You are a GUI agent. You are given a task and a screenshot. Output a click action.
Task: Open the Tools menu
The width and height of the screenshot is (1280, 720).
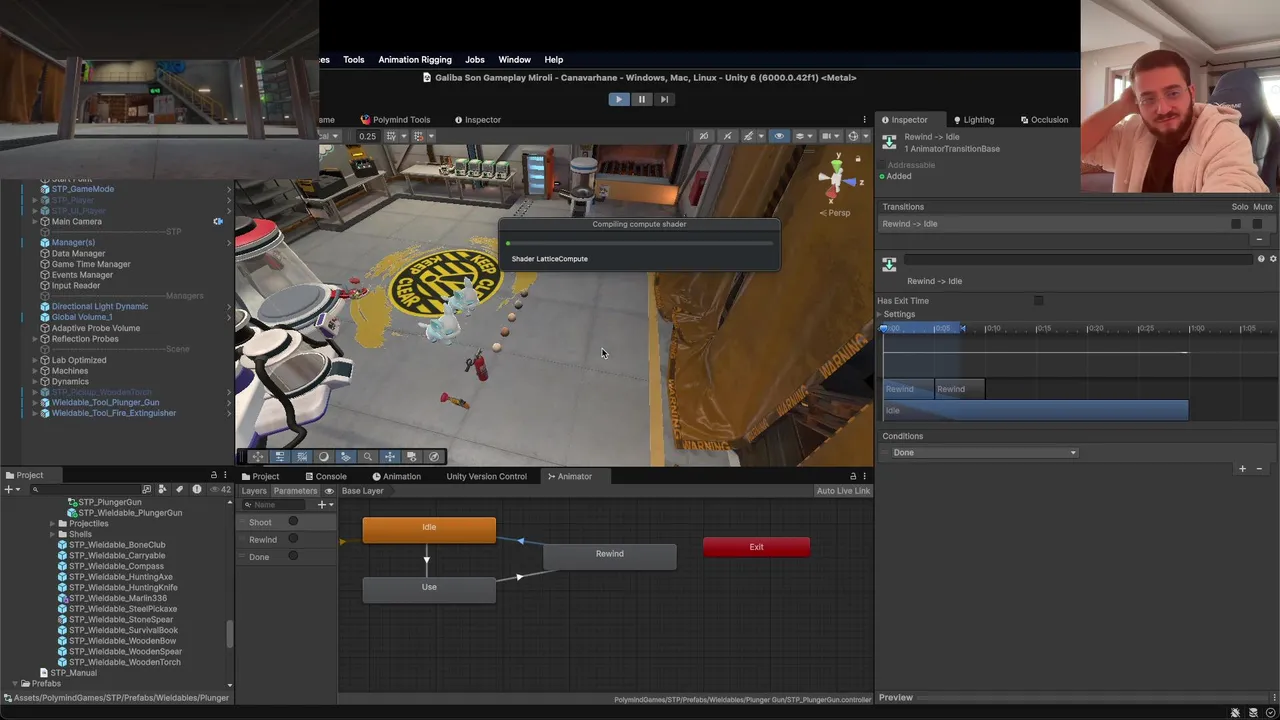(354, 60)
